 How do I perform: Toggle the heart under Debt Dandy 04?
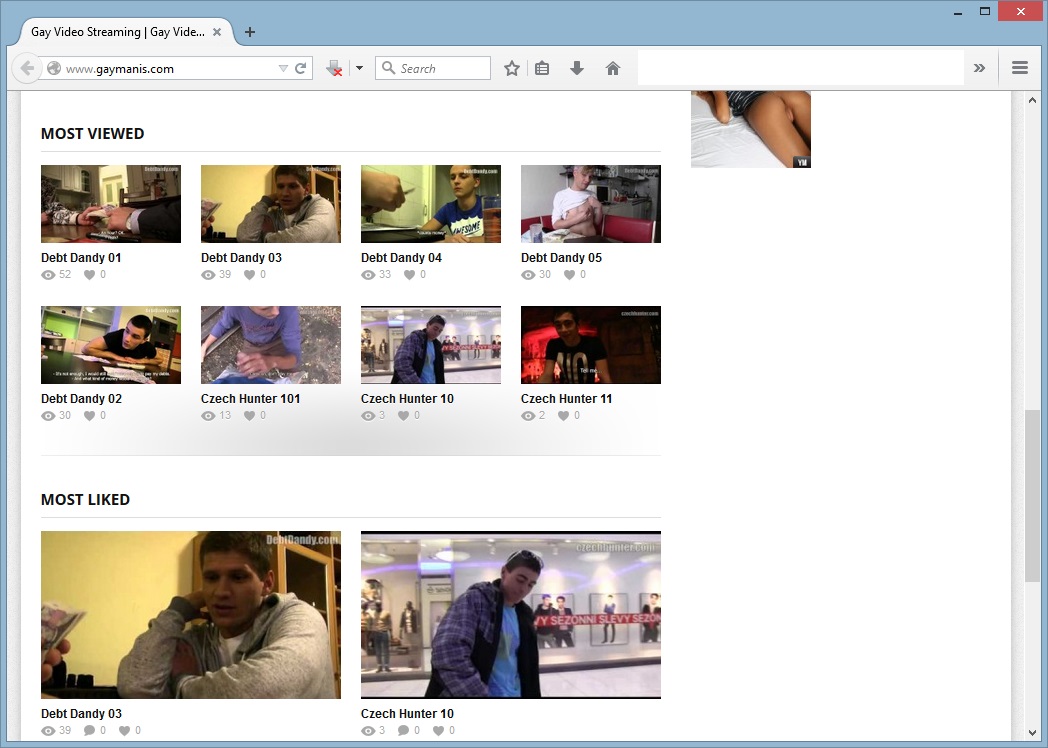(x=409, y=274)
